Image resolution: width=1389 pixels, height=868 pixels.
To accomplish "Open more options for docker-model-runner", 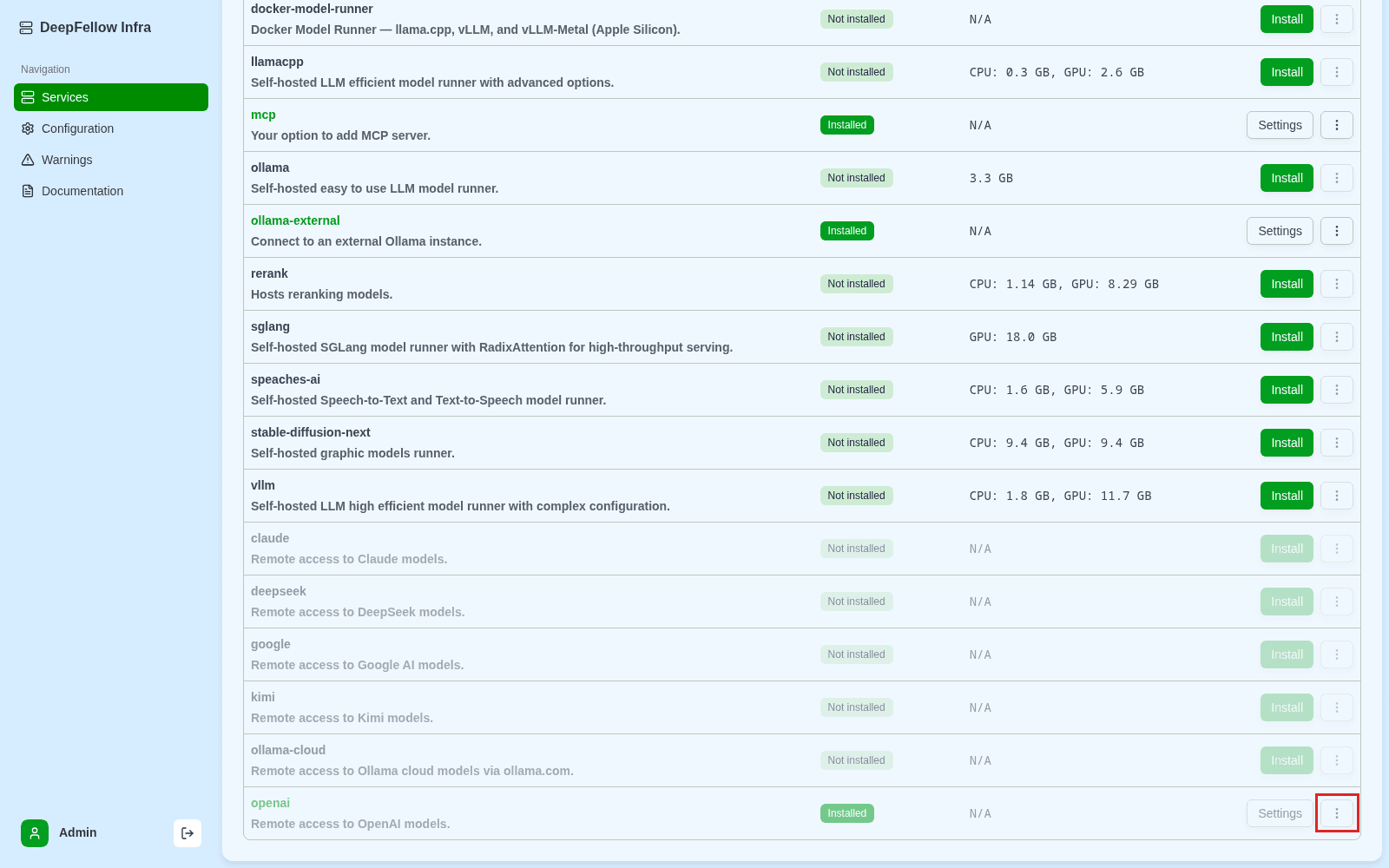I will tap(1337, 19).
